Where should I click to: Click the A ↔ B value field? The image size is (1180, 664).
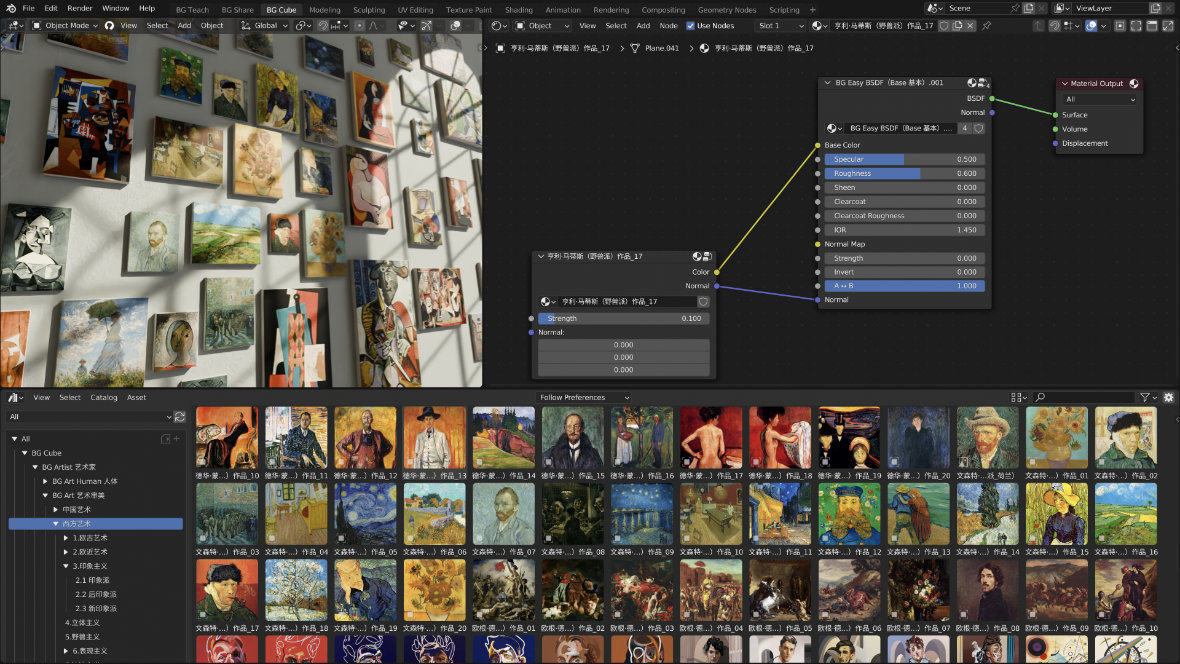point(905,286)
